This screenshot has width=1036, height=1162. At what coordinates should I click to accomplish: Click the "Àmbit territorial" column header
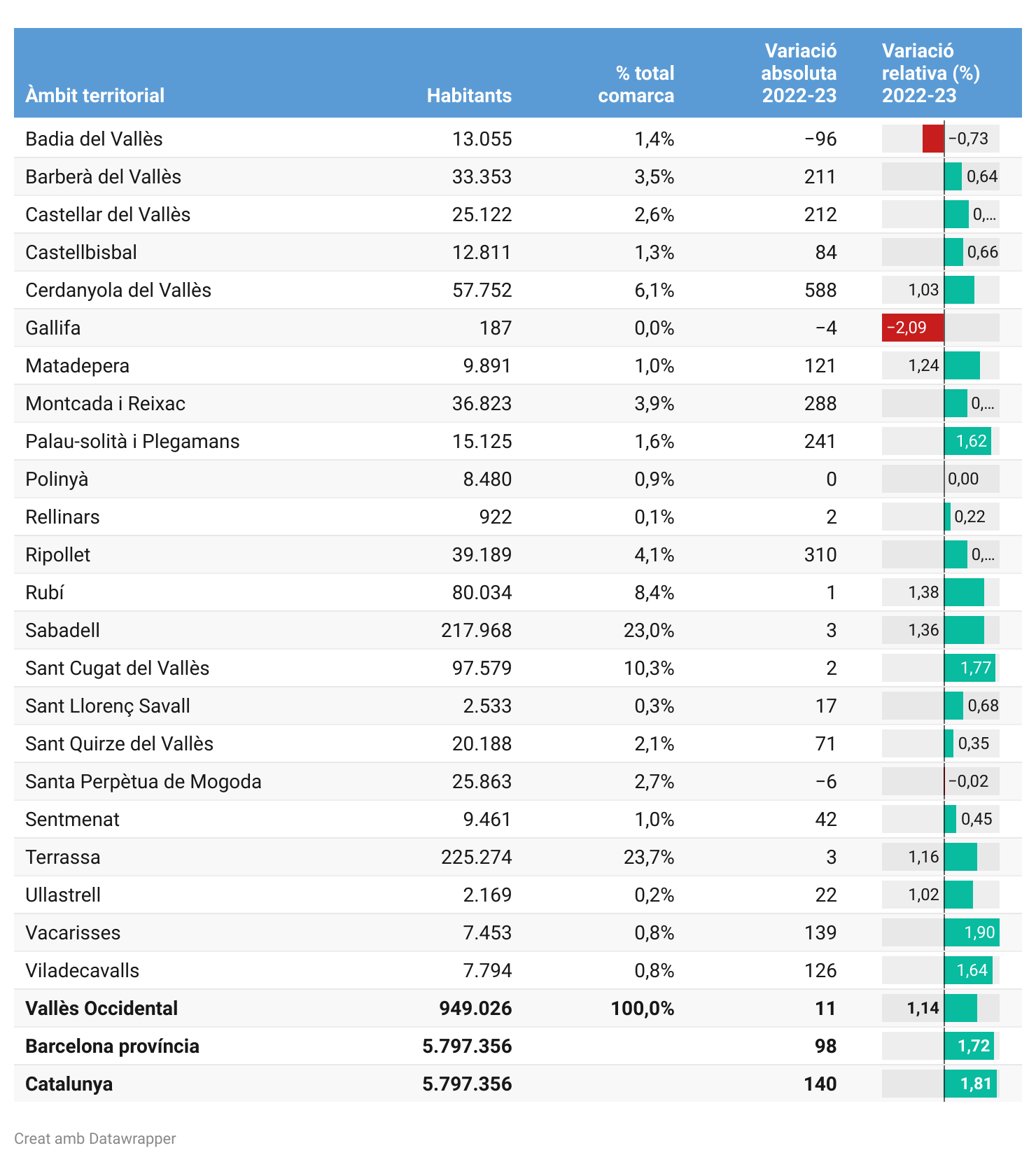[94, 95]
